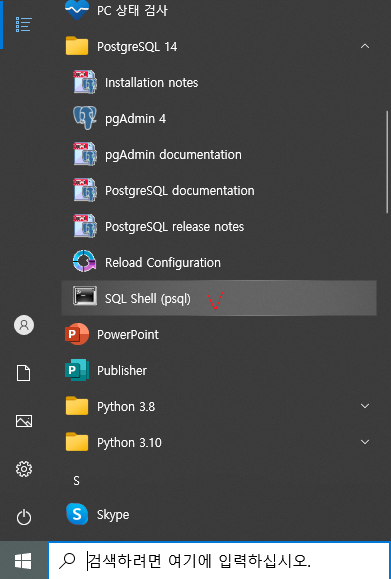
Task: Open the Documents icon in sidebar
Action: tap(24, 373)
